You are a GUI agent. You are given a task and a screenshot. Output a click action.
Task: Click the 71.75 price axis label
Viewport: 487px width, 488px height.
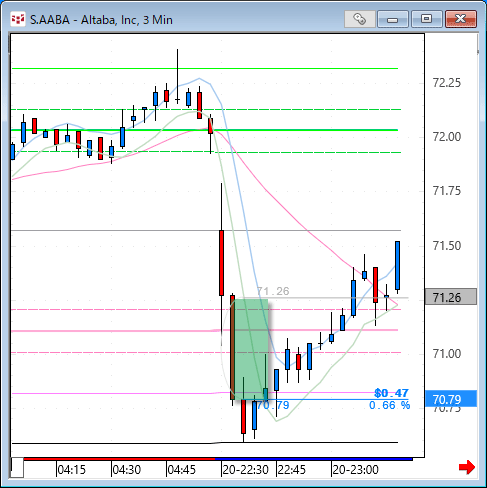[x=447, y=191]
